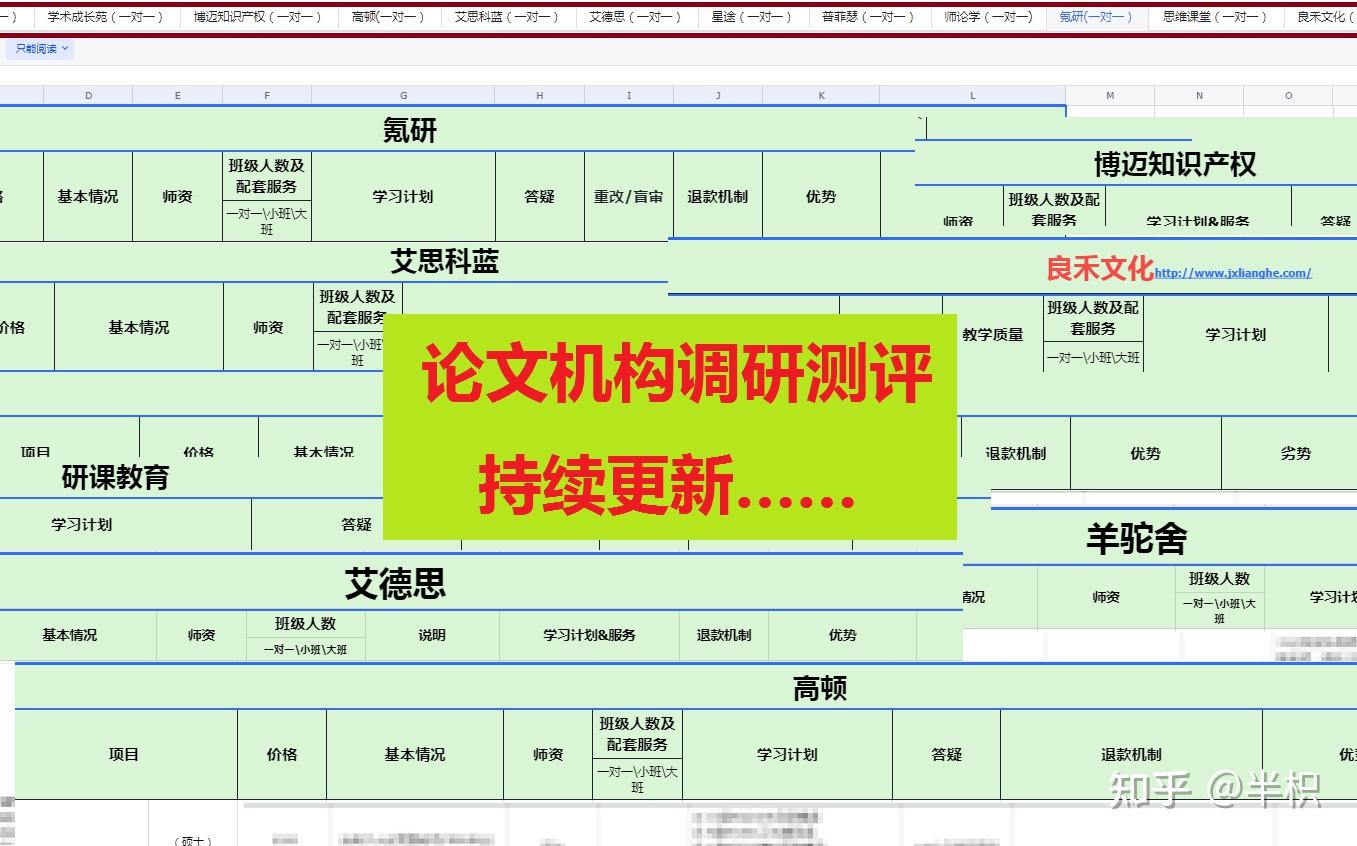This screenshot has height=846, width=1357.
Task: Select 项目 cell in the 高顿 table
Action: click(124, 754)
